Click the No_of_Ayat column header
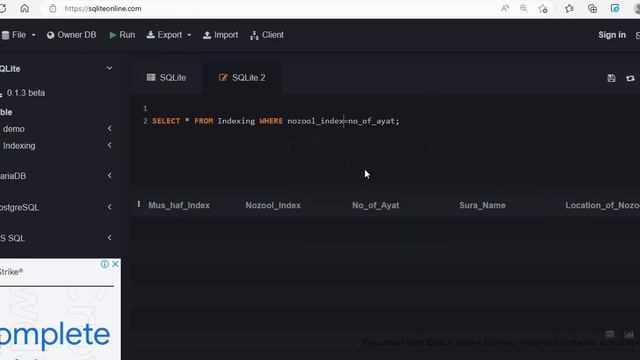The height and width of the screenshot is (360, 640). point(376,205)
